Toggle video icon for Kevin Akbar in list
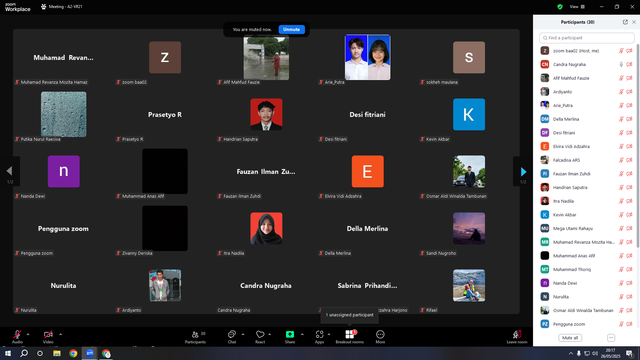Image resolution: width=640 pixels, height=360 pixels. [x=629, y=215]
